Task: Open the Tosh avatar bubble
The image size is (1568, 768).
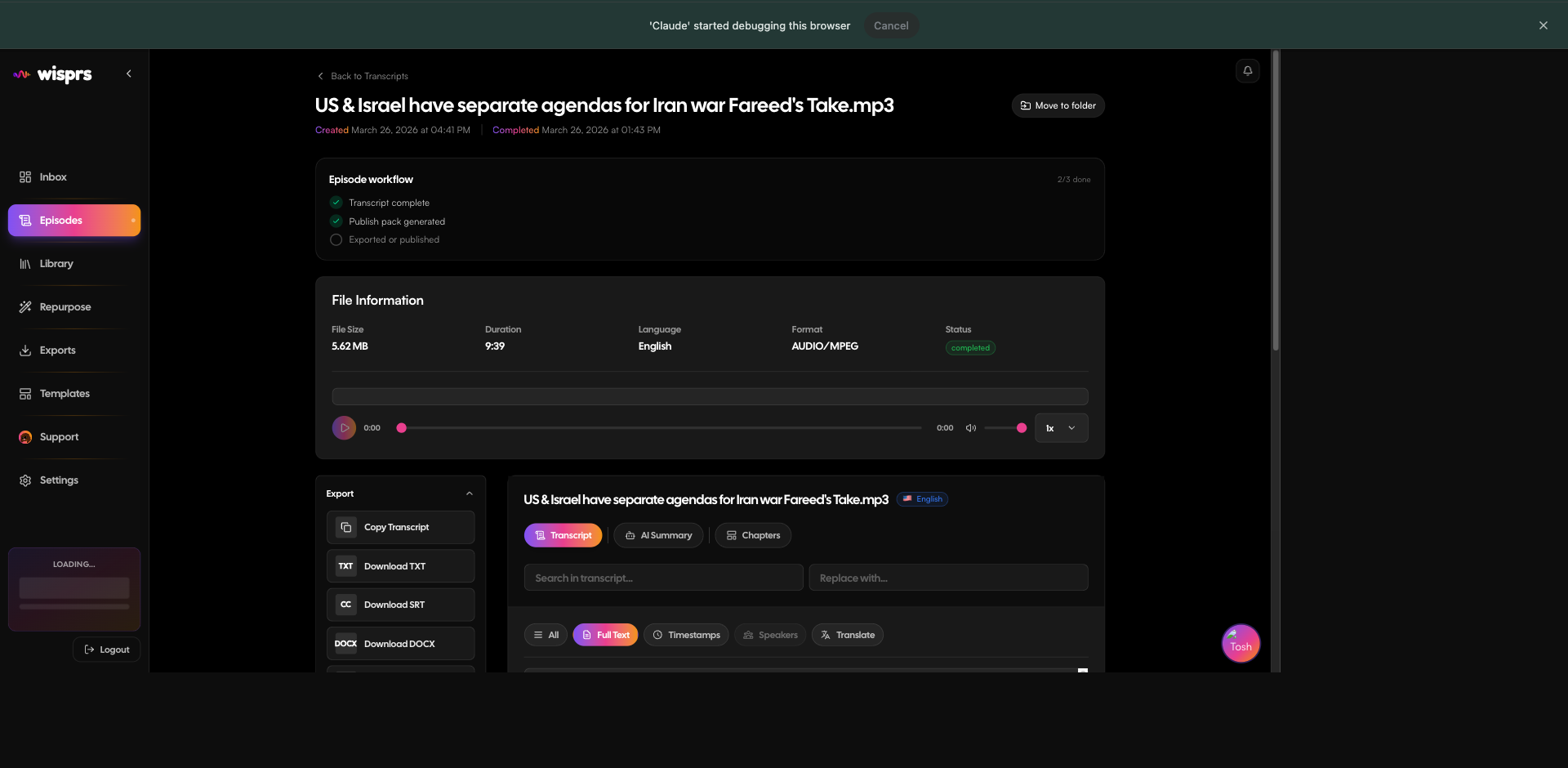Action: pos(1241,644)
